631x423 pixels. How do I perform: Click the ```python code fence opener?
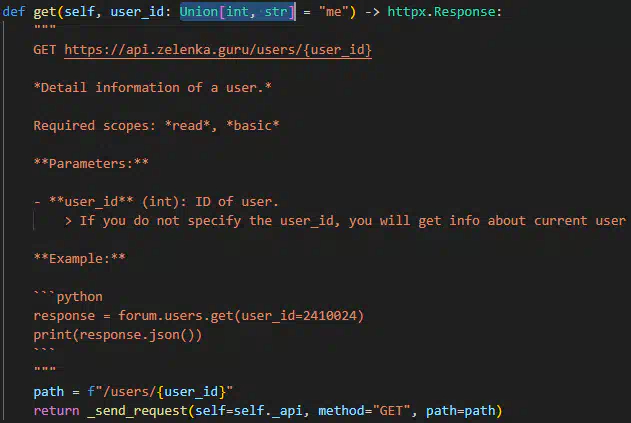pyautogui.click(x=68, y=297)
